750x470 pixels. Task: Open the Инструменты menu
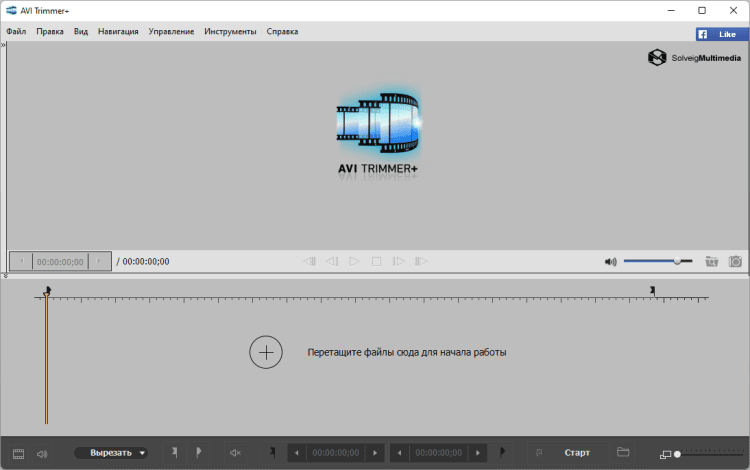(230, 31)
